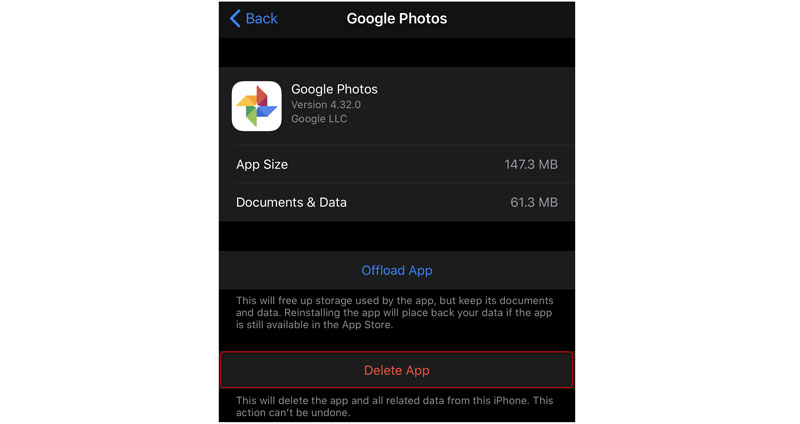Screen dimensions: 800x424
Task: Select the Documents & Data label
Action: (x=291, y=203)
